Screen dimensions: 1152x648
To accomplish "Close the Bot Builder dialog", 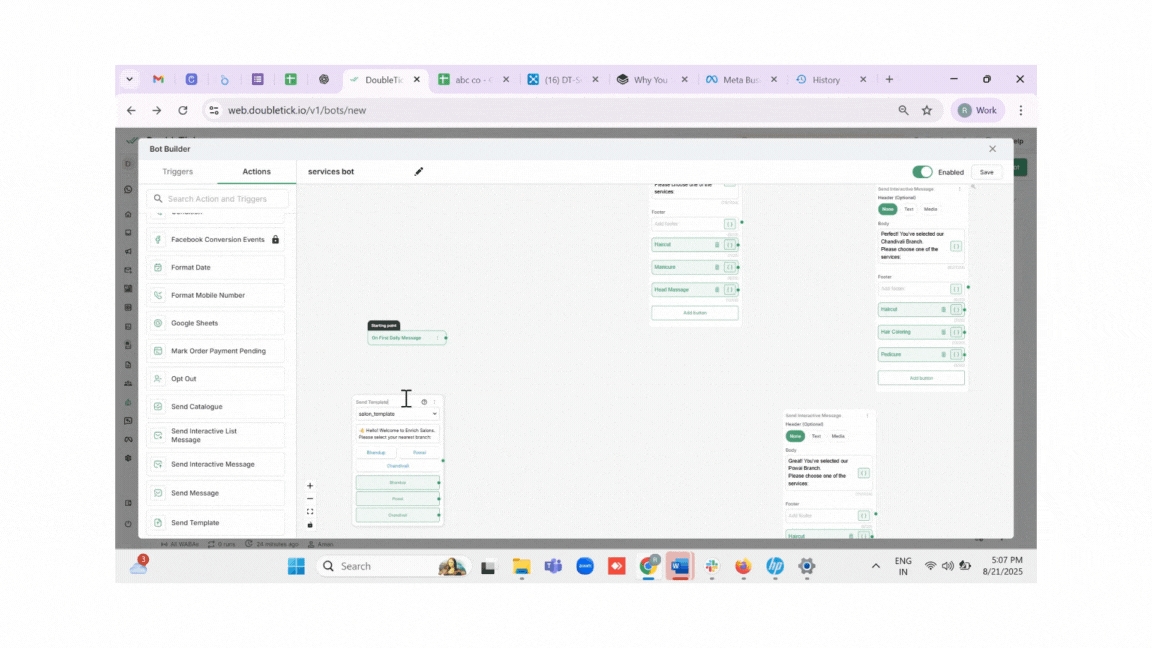I will tap(992, 149).
